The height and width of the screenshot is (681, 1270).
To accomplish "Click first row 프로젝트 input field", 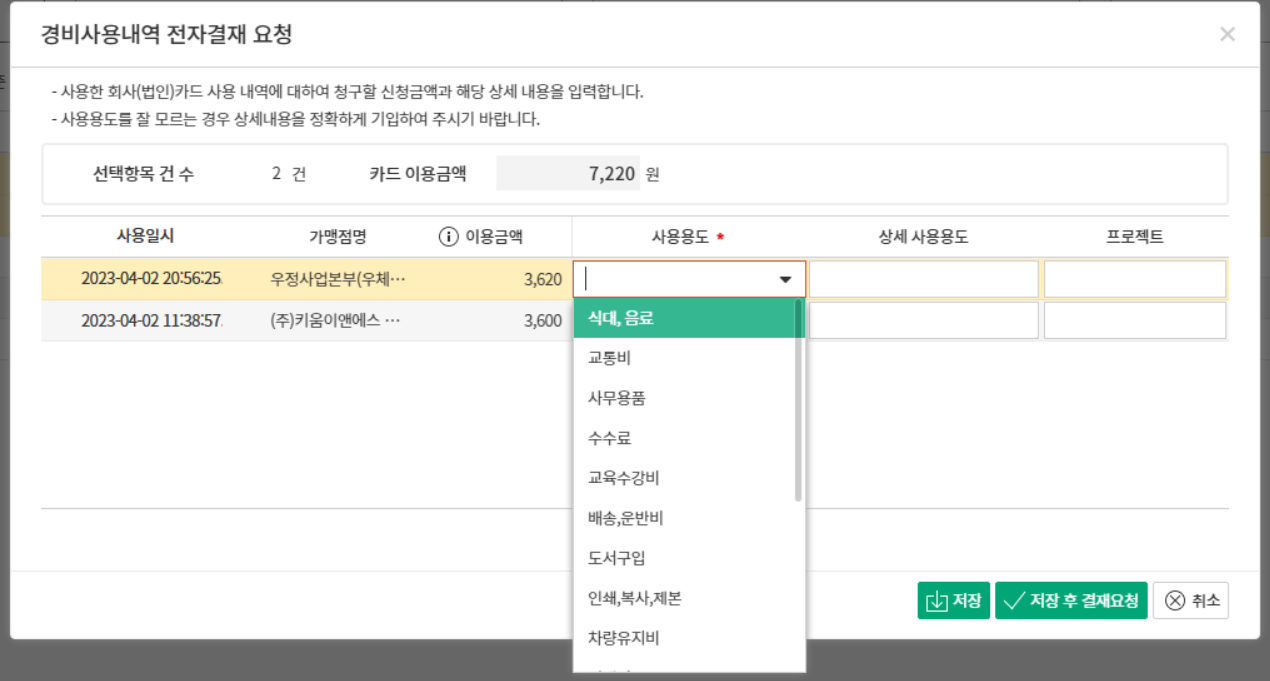I will 1135,280.
